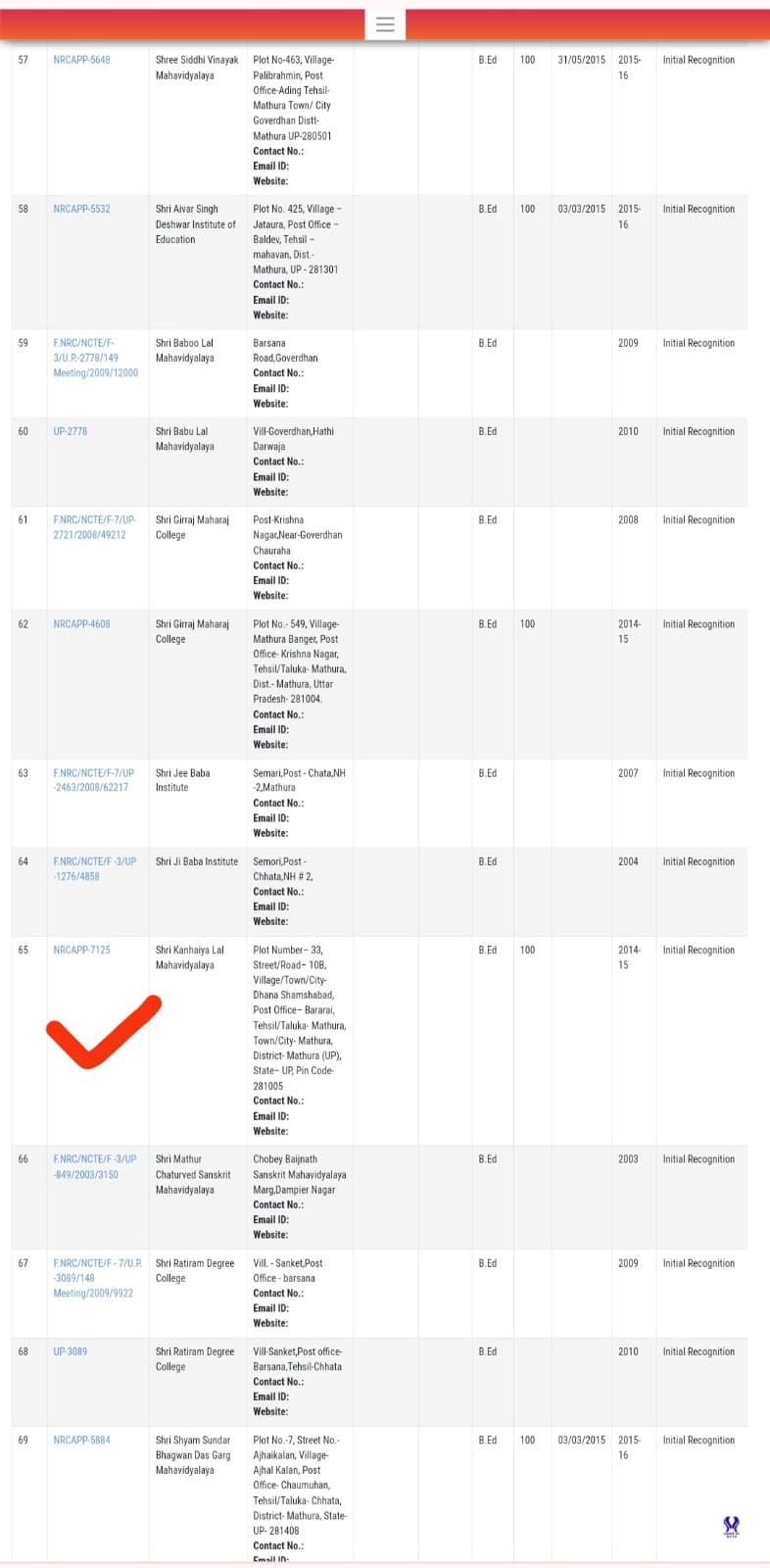Screen dimensions: 770x1568
Task: Open link F.NRC/NCTE/F-3/UP-1276/4858
Action: (94, 868)
